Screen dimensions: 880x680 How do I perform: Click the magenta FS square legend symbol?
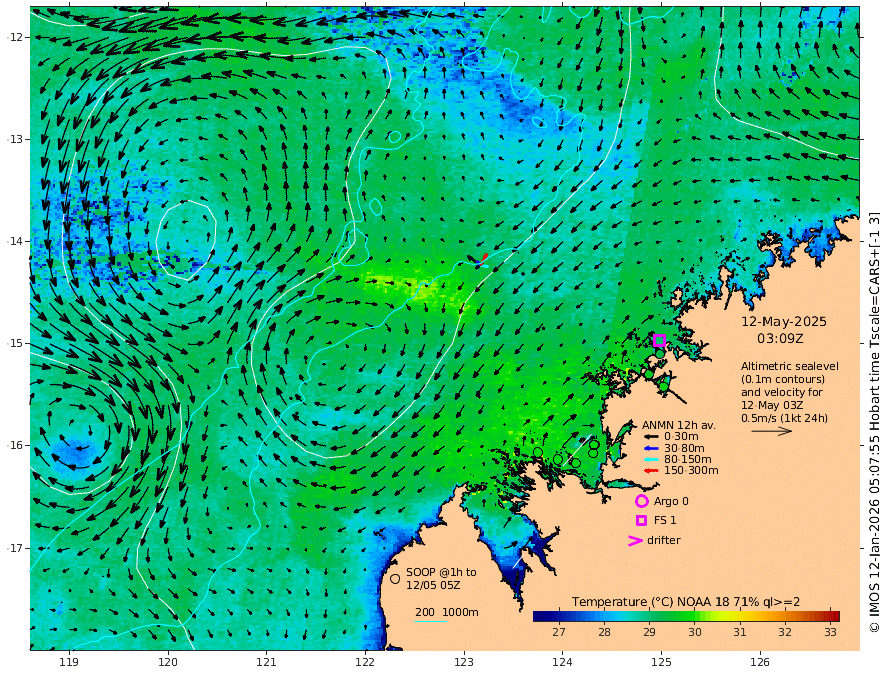coord(641,521)
